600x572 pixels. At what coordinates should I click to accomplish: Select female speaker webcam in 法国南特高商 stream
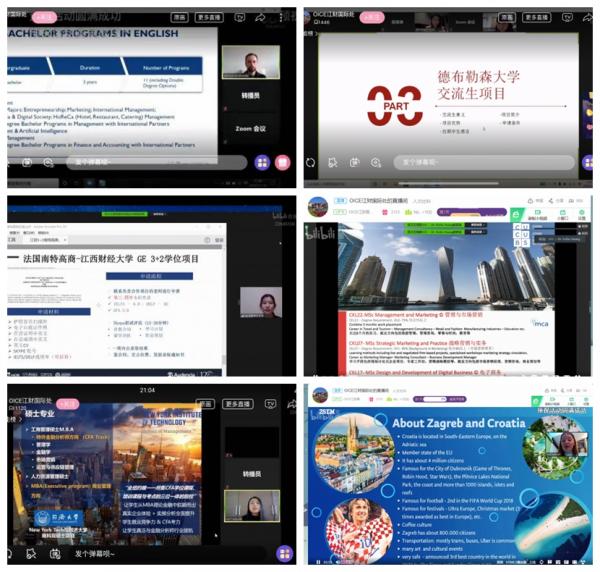[261, 302]
